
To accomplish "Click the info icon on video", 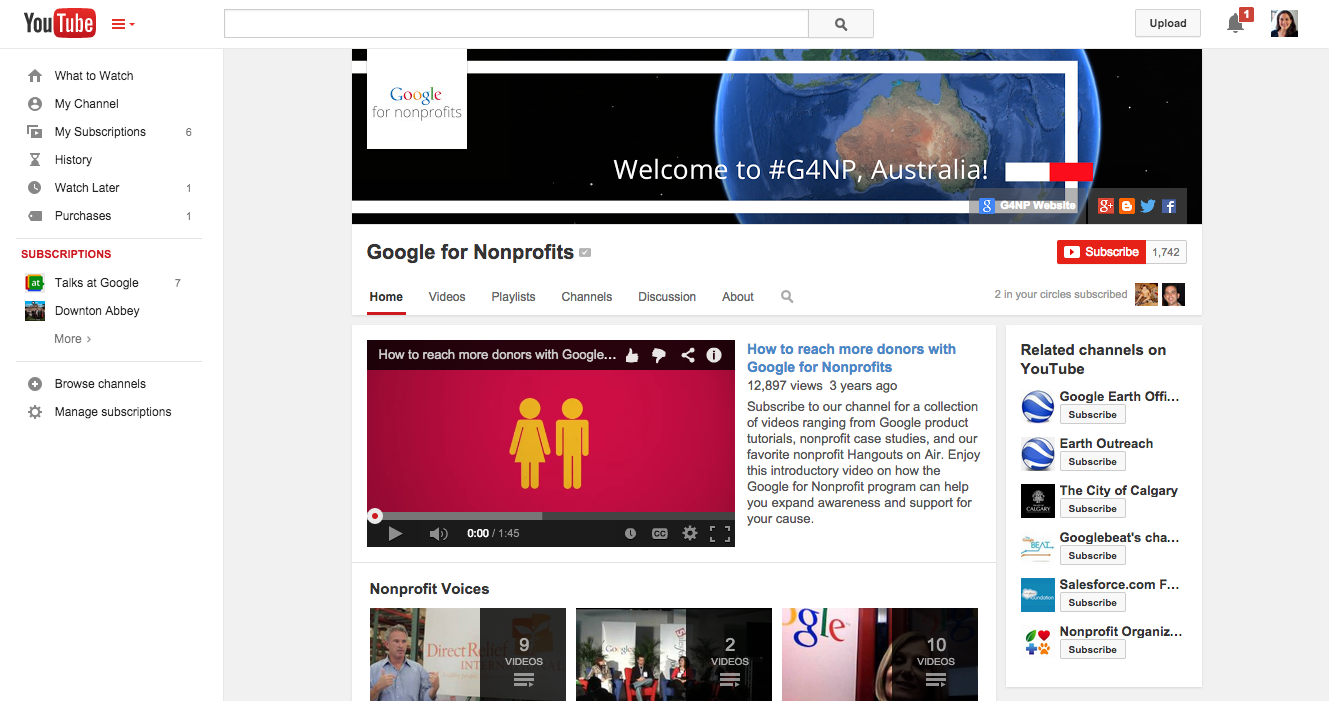I will [714, 354].
